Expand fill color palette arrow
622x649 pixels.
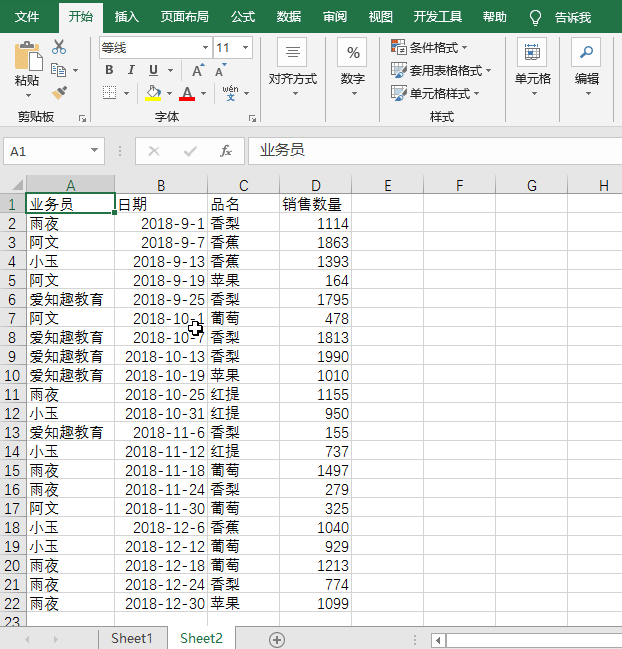169,94
